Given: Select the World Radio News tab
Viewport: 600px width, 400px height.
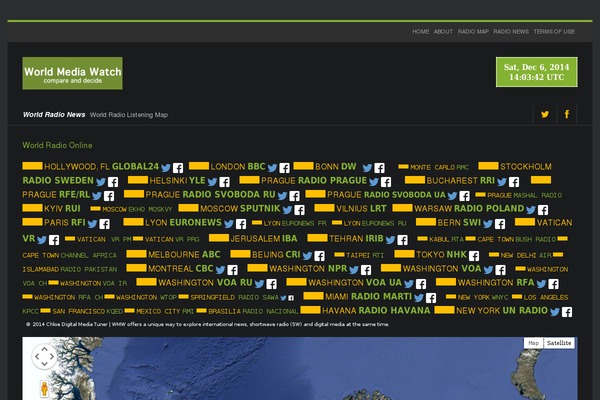Looking at the screenshot, I should [x=54, y=114].
